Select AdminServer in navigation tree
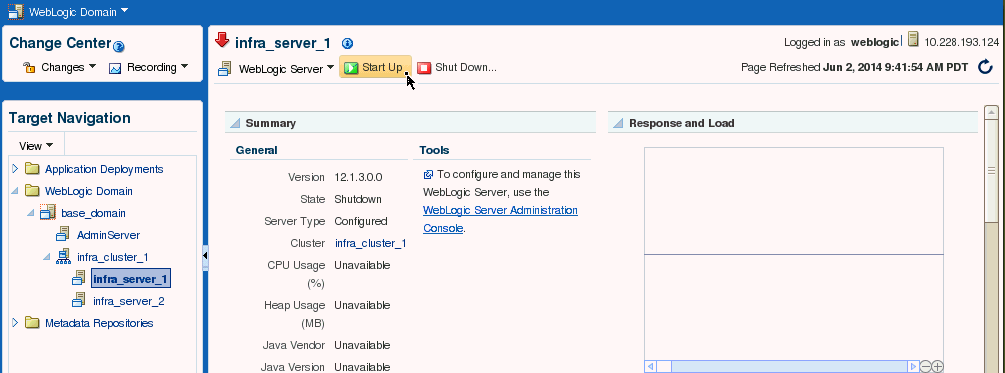Screen dimensions: 1005x373 click(108, 235)
